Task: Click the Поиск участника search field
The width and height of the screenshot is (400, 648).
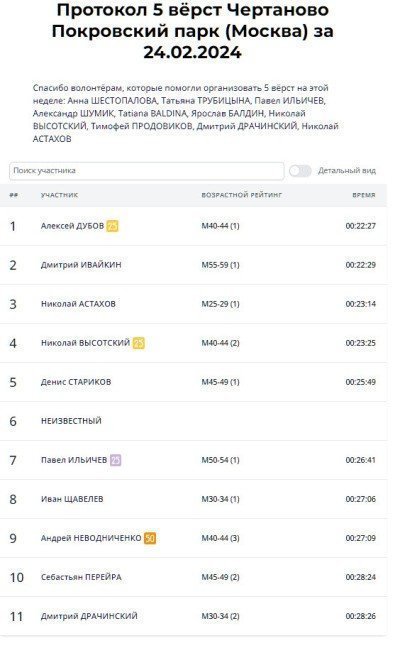Action: point(147,171)
